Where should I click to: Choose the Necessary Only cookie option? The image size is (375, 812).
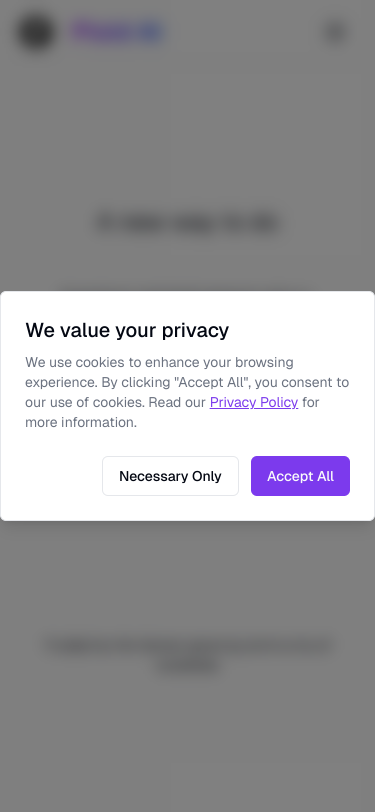[170, 476]
